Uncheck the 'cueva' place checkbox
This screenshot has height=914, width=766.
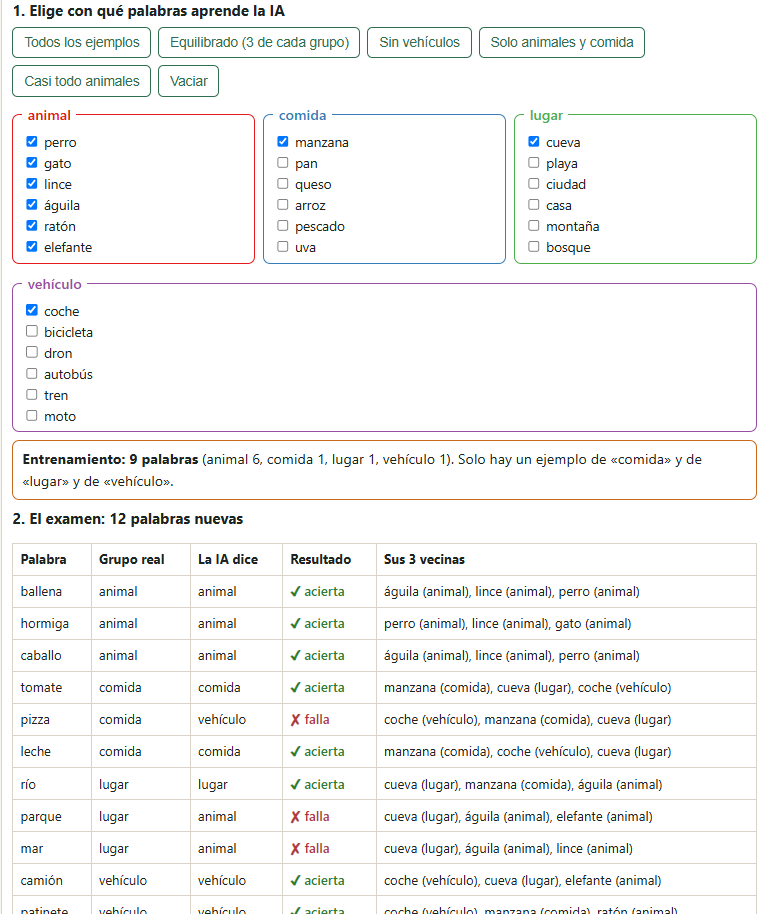pos(534,142)
